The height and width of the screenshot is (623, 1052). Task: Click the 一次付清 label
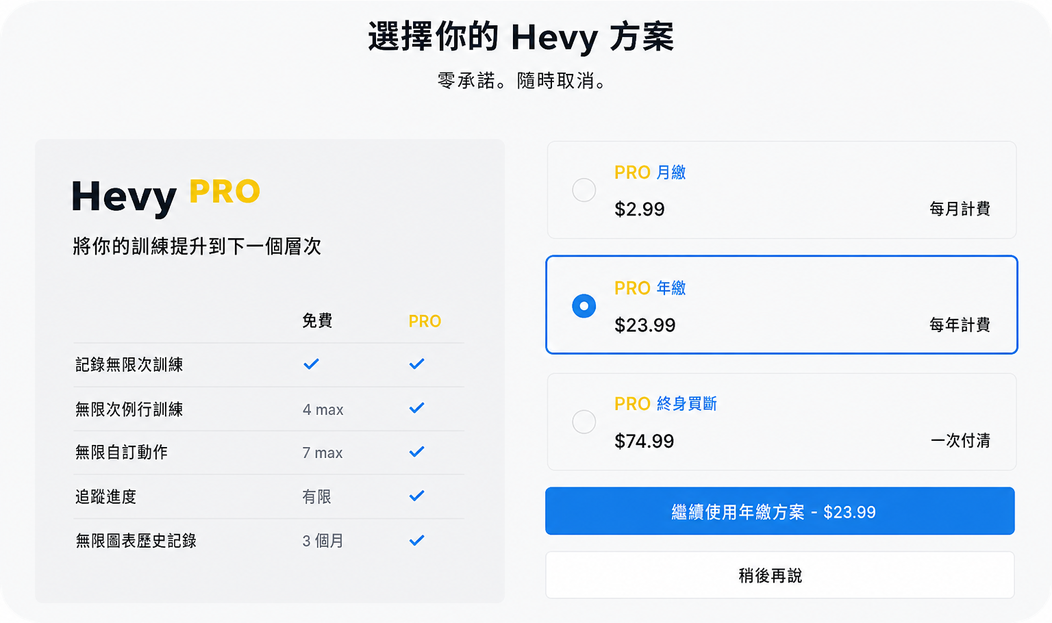point(960,441)
